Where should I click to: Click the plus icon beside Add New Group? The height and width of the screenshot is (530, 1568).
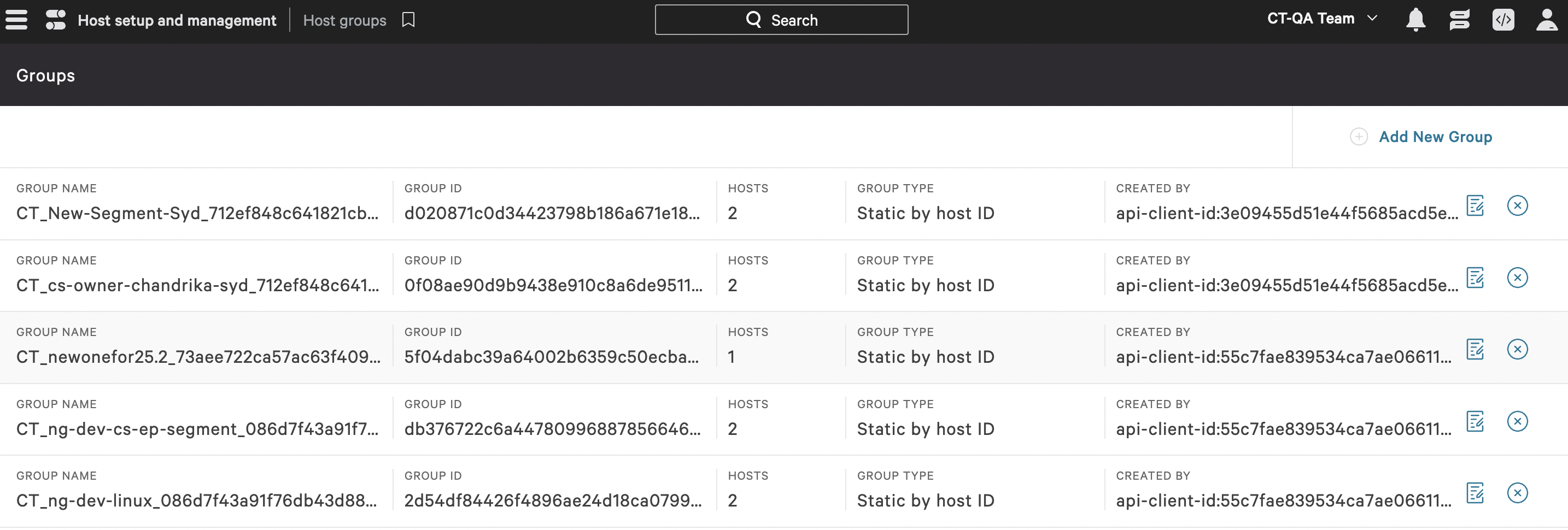pyautogui.click(x=1359, y=137)
